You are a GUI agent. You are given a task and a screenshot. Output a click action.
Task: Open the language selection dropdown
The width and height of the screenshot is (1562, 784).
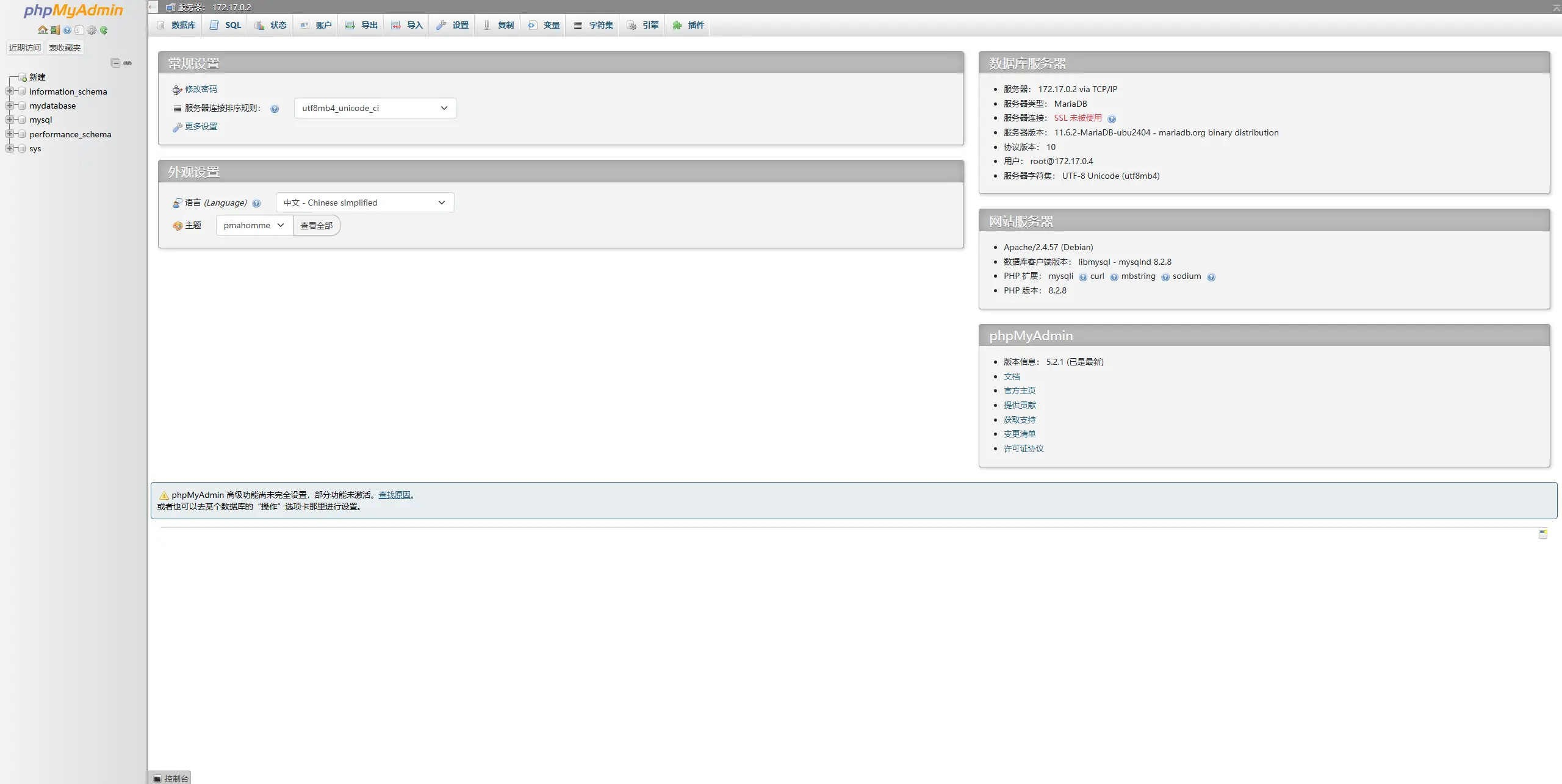[364, 203]
